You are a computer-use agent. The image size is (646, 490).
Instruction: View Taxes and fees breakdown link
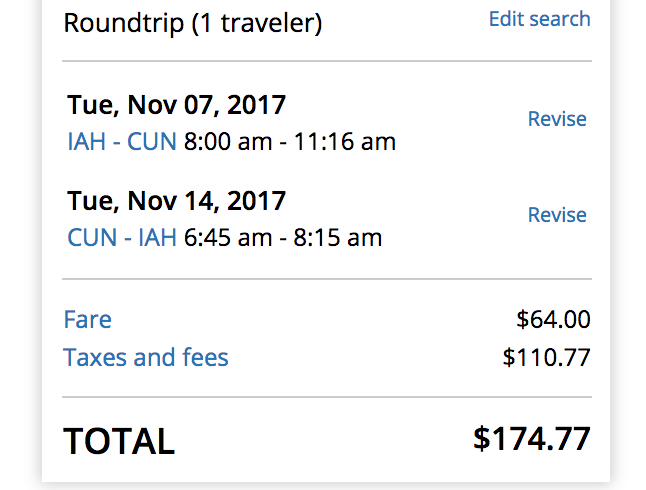pos(146,357)
